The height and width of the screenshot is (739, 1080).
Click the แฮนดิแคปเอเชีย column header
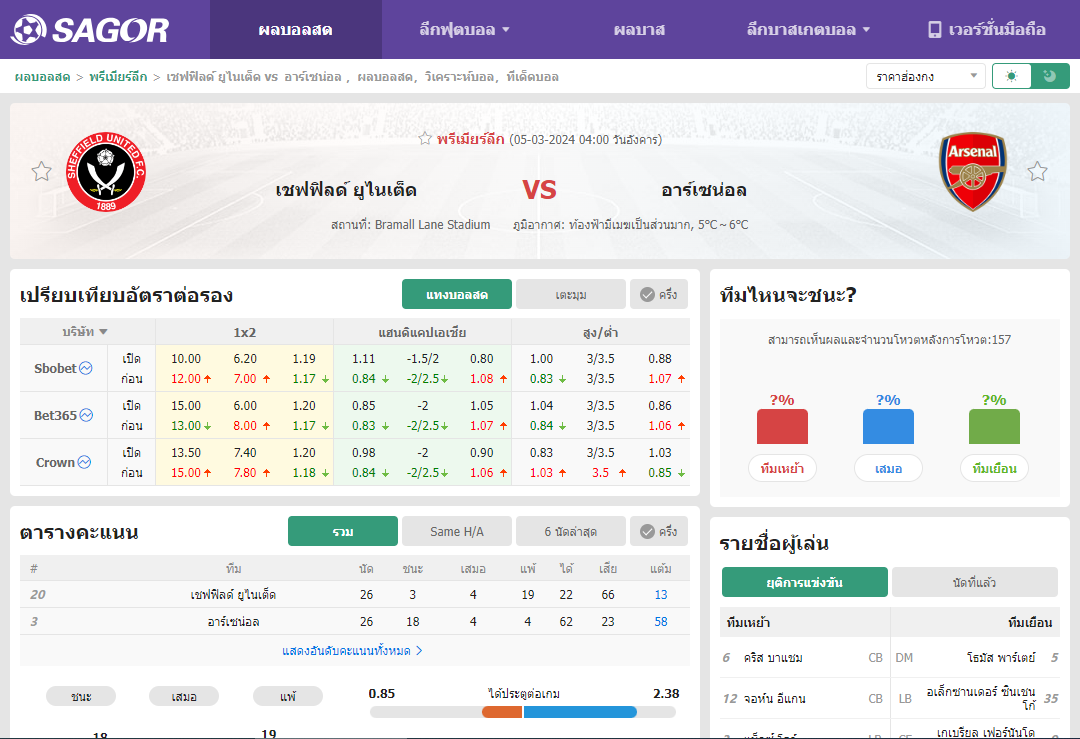click(422, 333)
